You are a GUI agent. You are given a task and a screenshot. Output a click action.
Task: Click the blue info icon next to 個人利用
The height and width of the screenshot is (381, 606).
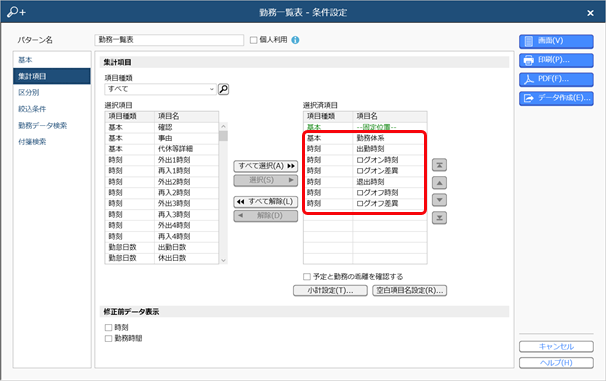pos(295,40)
